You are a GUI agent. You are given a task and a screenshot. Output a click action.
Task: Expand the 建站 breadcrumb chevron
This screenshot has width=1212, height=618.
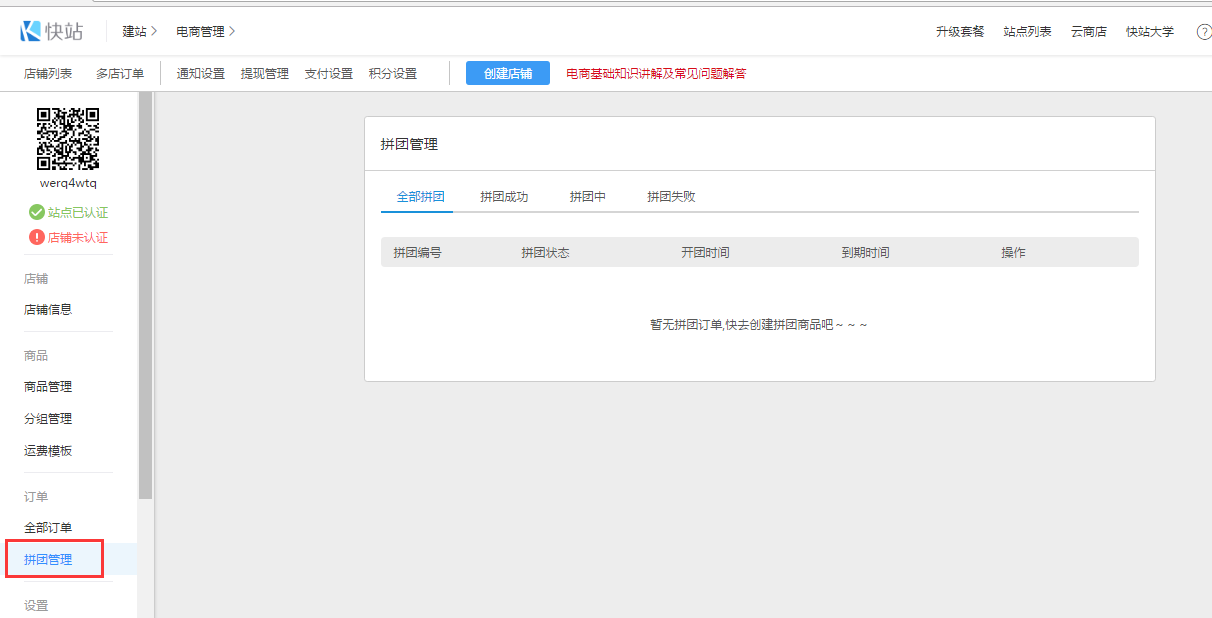154,32
